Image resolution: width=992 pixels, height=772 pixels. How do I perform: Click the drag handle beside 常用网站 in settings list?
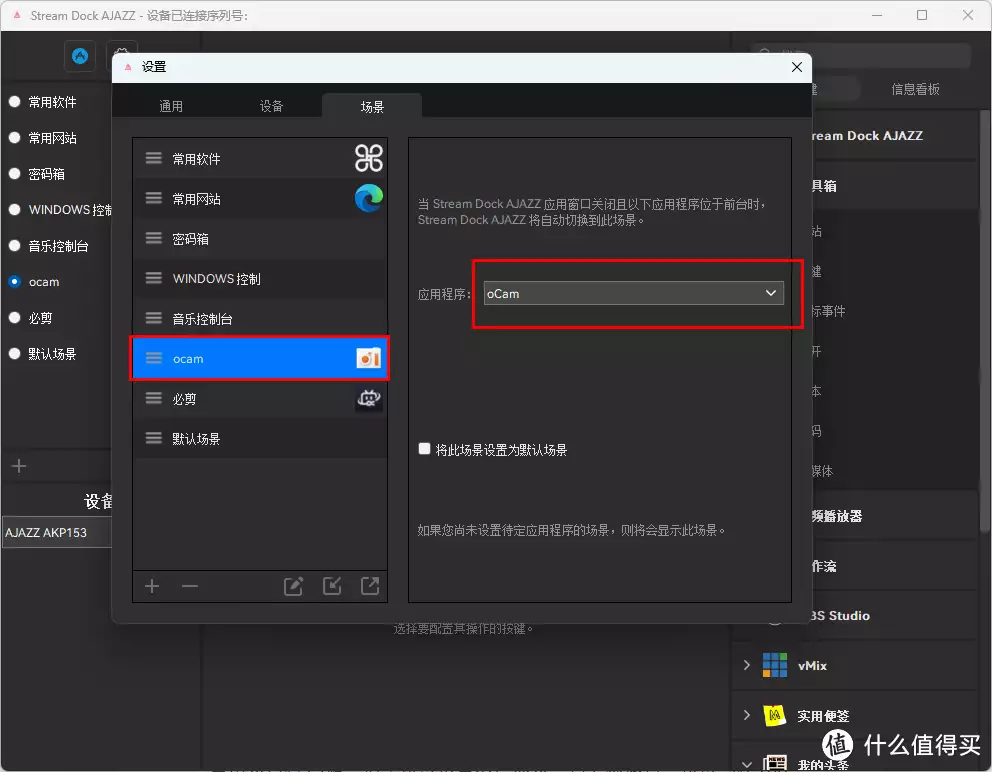pyautogui.click(x=154, y=198)
